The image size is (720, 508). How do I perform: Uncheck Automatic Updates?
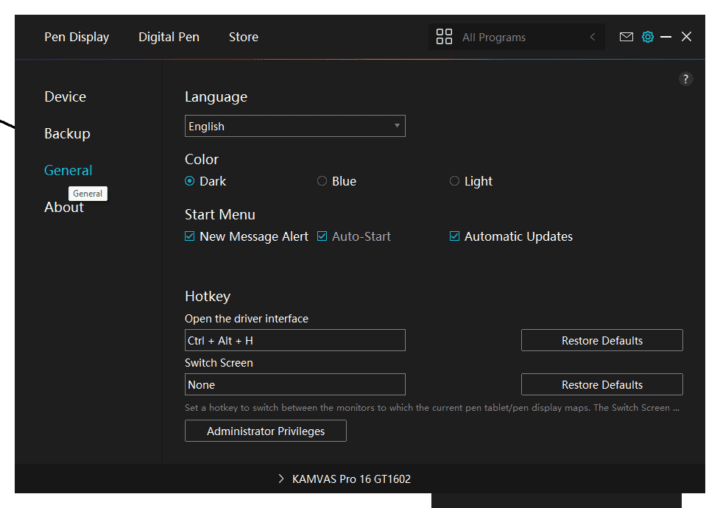[x=455, y=237]
